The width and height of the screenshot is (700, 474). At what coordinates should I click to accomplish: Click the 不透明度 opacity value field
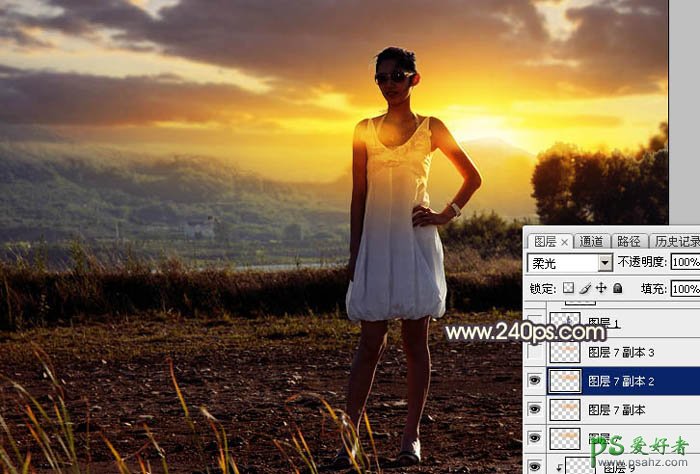(685, 263)
